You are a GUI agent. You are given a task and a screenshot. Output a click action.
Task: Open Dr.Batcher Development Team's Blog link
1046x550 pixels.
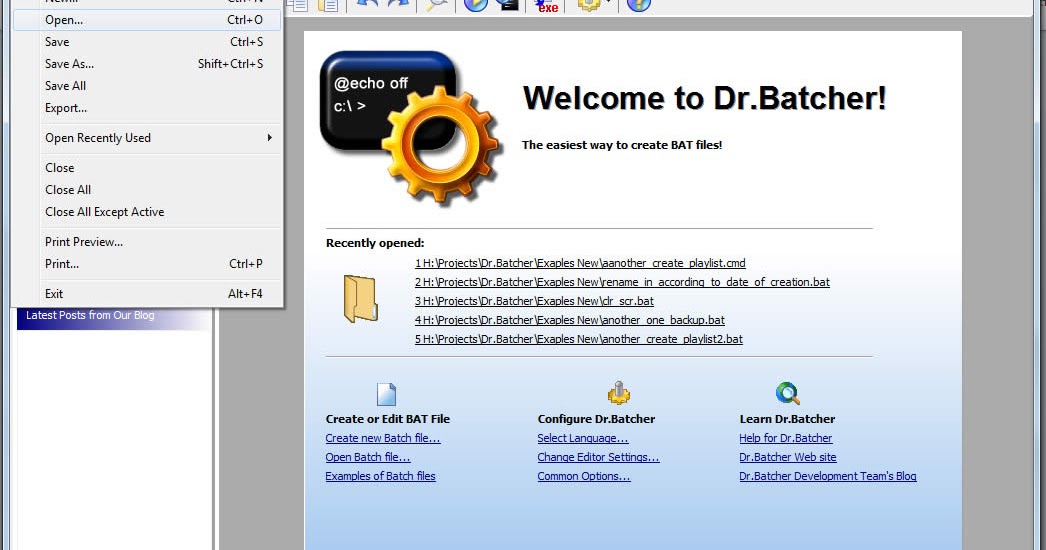tap(828, 476)
